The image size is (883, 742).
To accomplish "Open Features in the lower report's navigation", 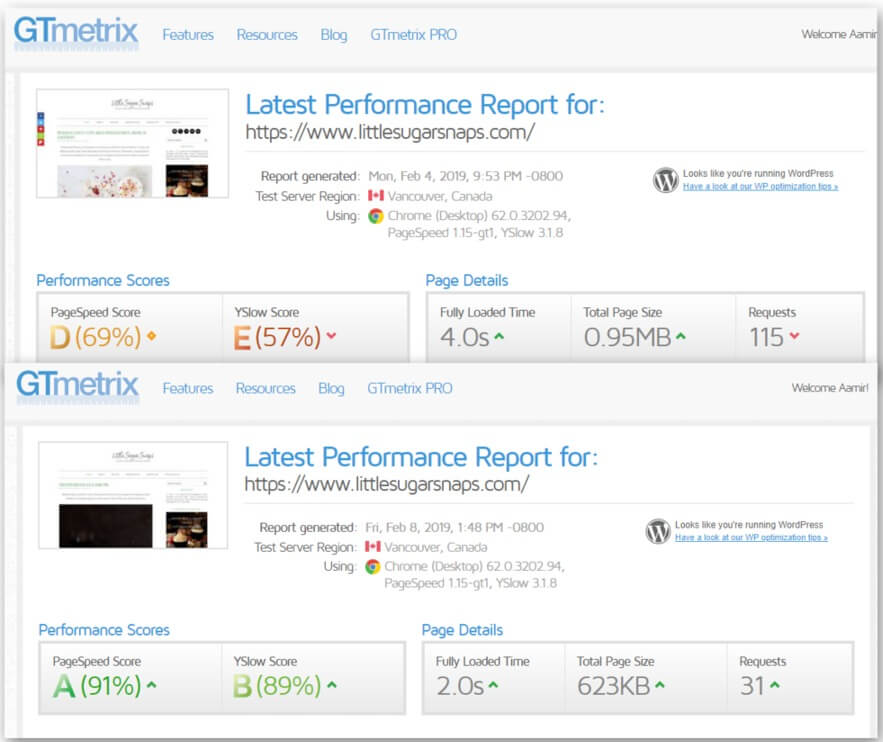I will [x=188, y=388].
